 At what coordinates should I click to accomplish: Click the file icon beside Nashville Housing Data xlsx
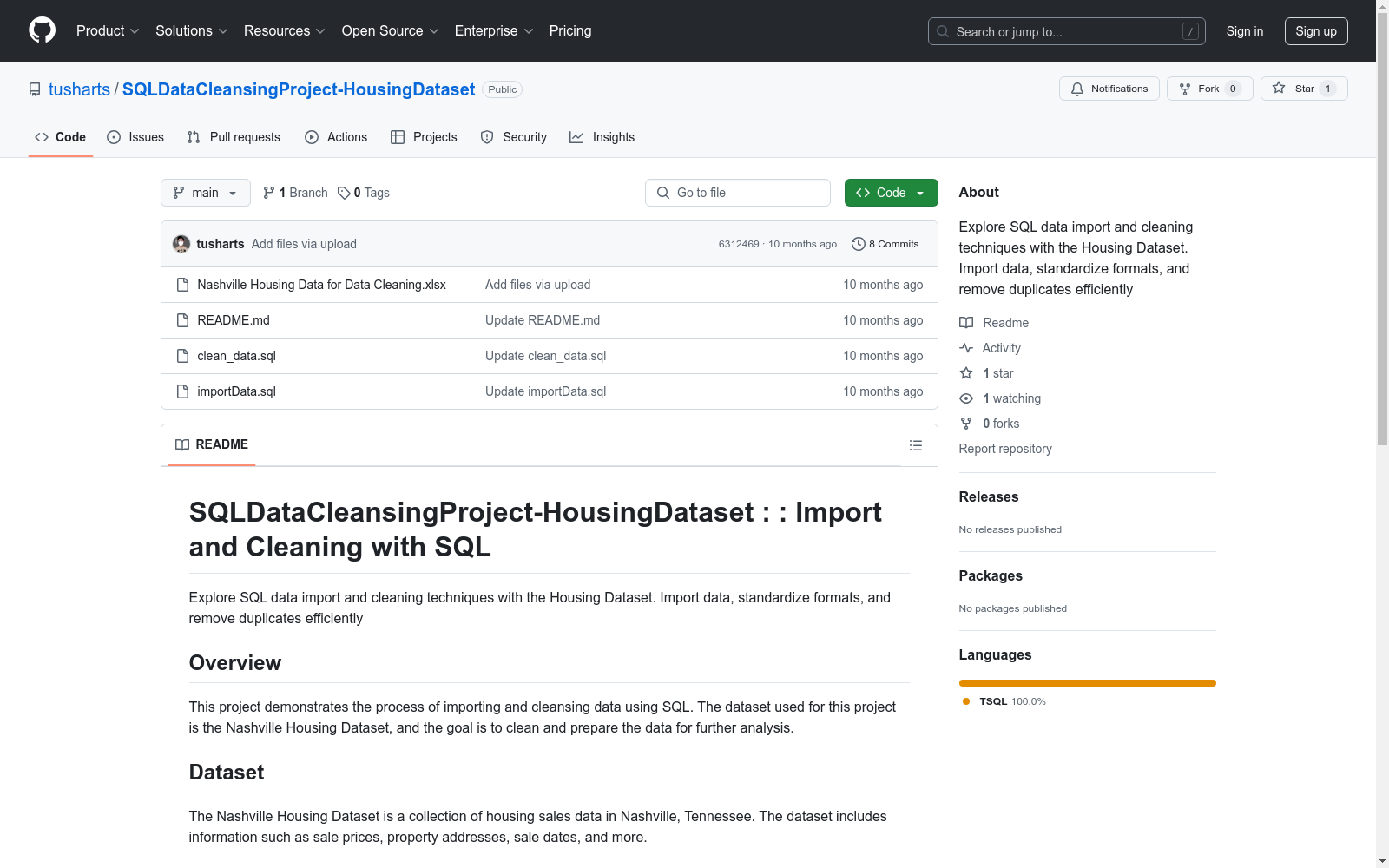(182, 285)
